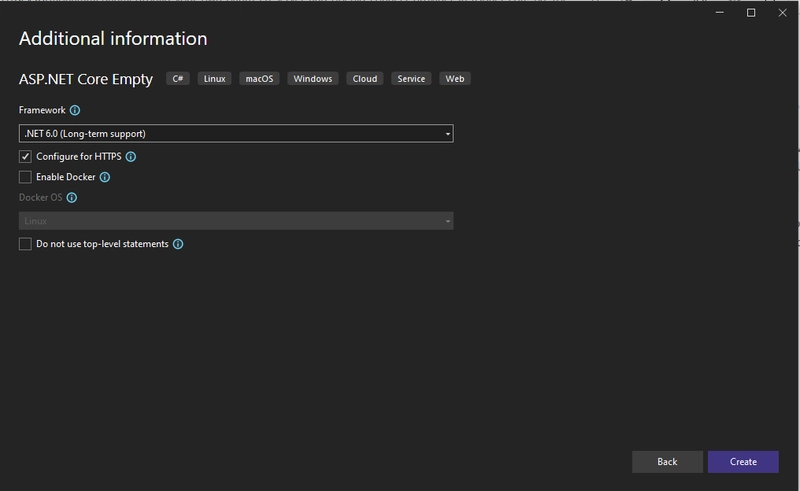
Task: Click the macOS tag
Action: pos(259,79)
